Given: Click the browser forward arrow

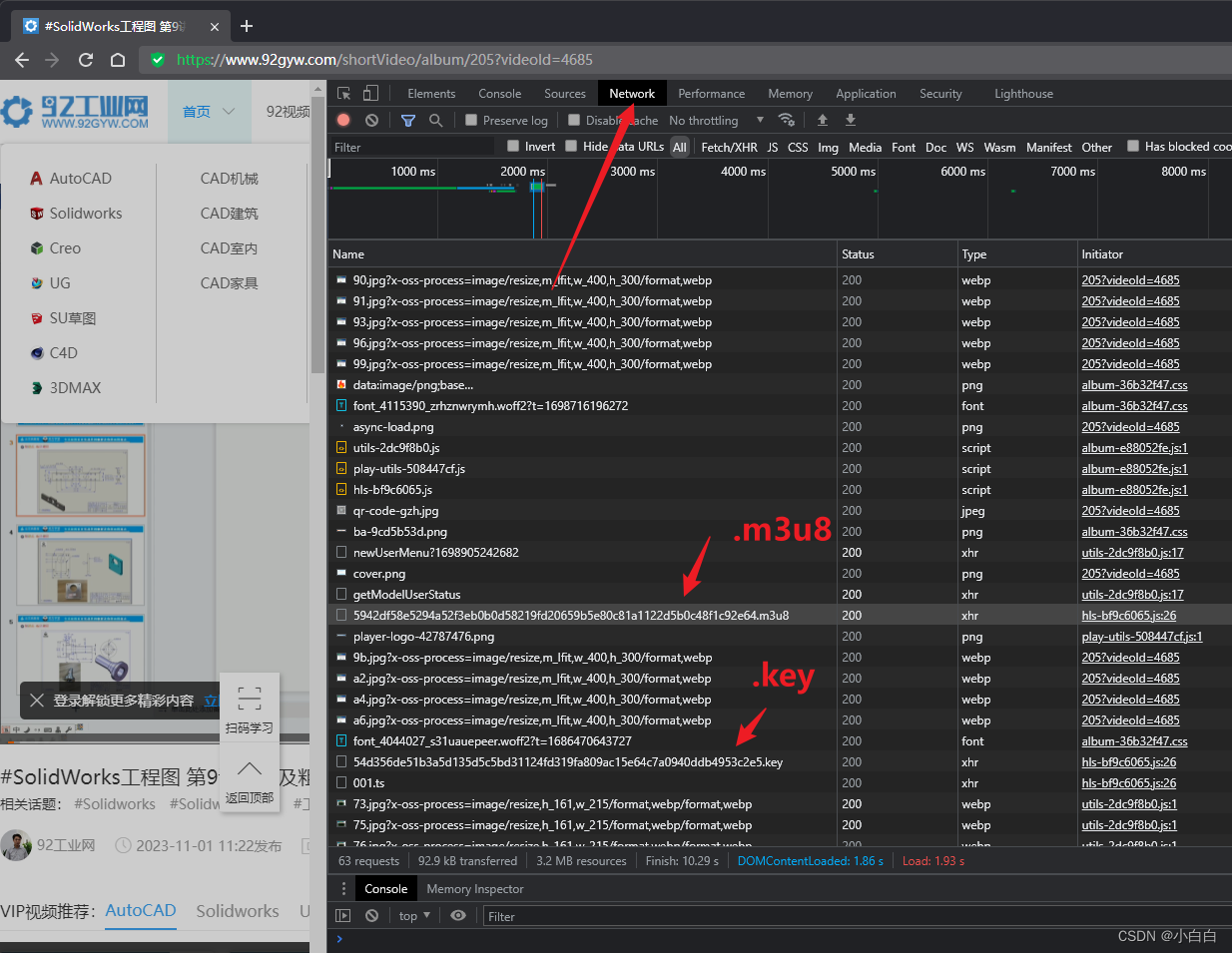Looking at the screenshot, I should click(x=53, y=60).
